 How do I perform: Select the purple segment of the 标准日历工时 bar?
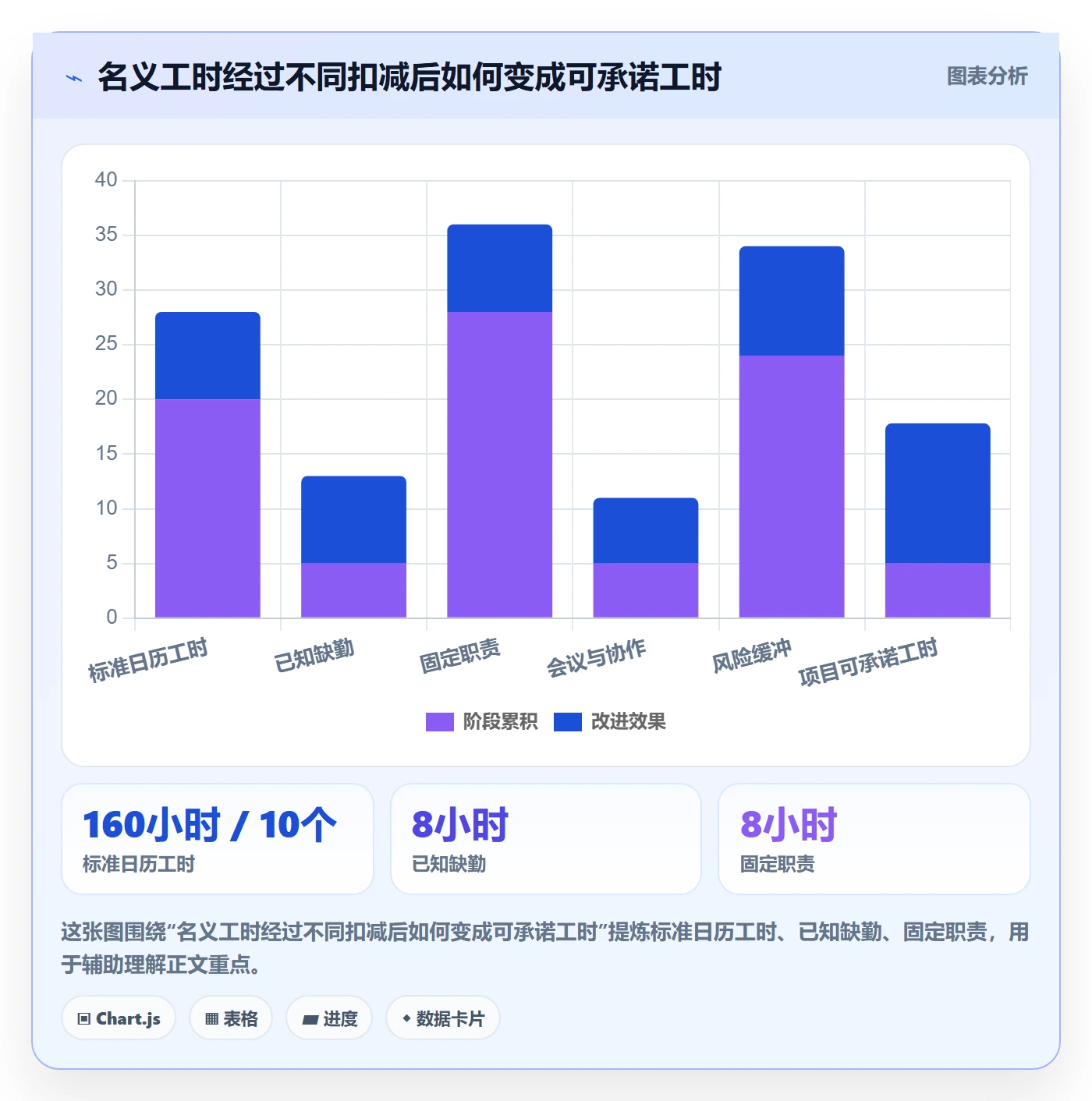pyautogui.click(x=207, y=508)
